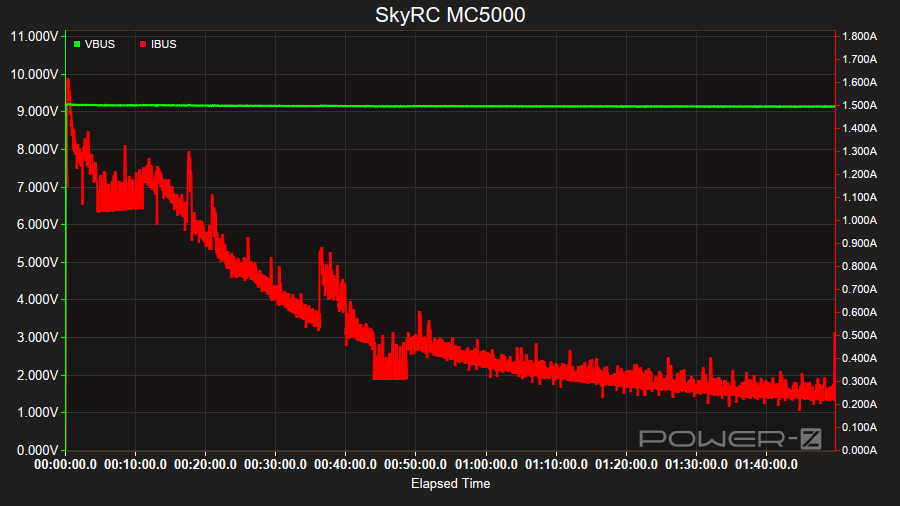This screenshot has width=900, height=506.
Task: Click the 6.000V voltage axis label
Action: coord(37,225)
